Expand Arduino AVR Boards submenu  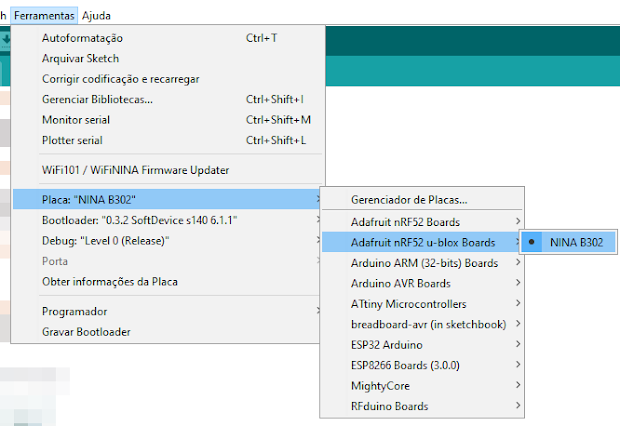pyautogui.click(x=422, y=283)
